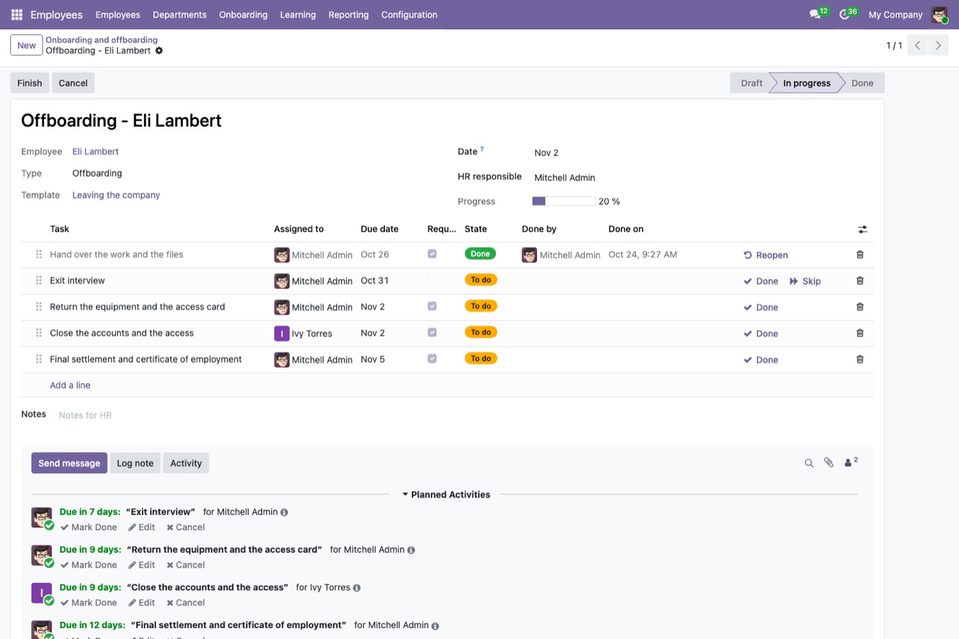The height and width of the screenshot is (639, 959).
Task: Delete the 'Exit interview' task row
Action: click(x=860, y=281)
